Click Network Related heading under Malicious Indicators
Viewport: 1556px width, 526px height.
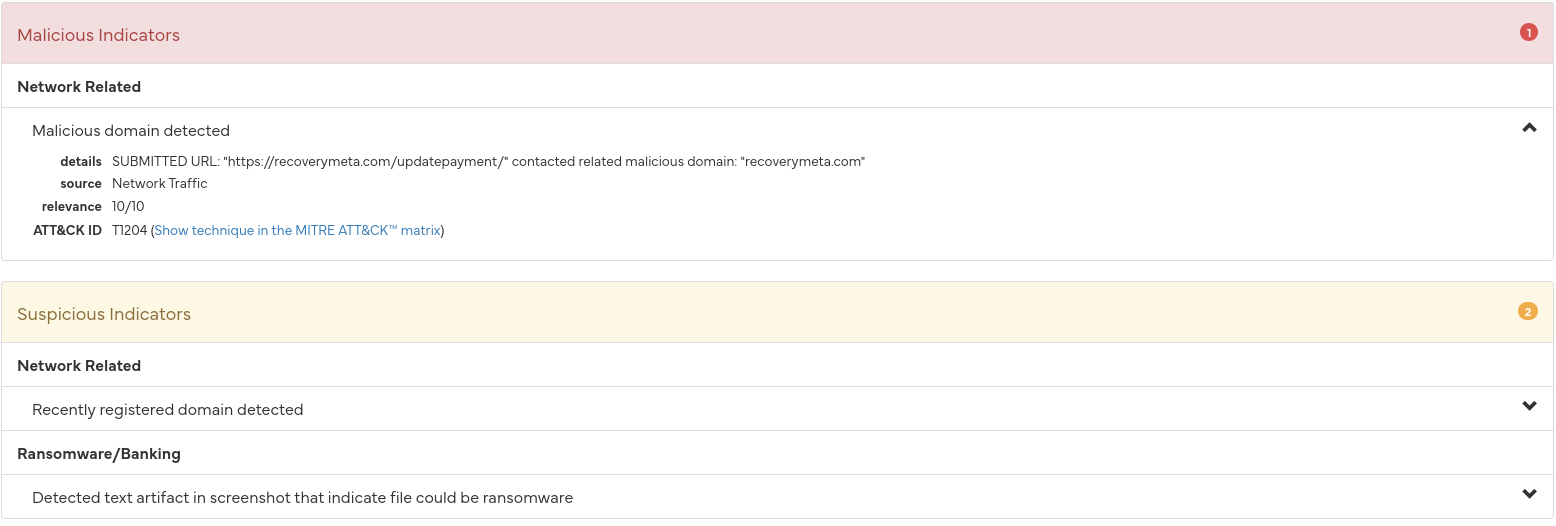pyautogui.click(x=79, y=87)
